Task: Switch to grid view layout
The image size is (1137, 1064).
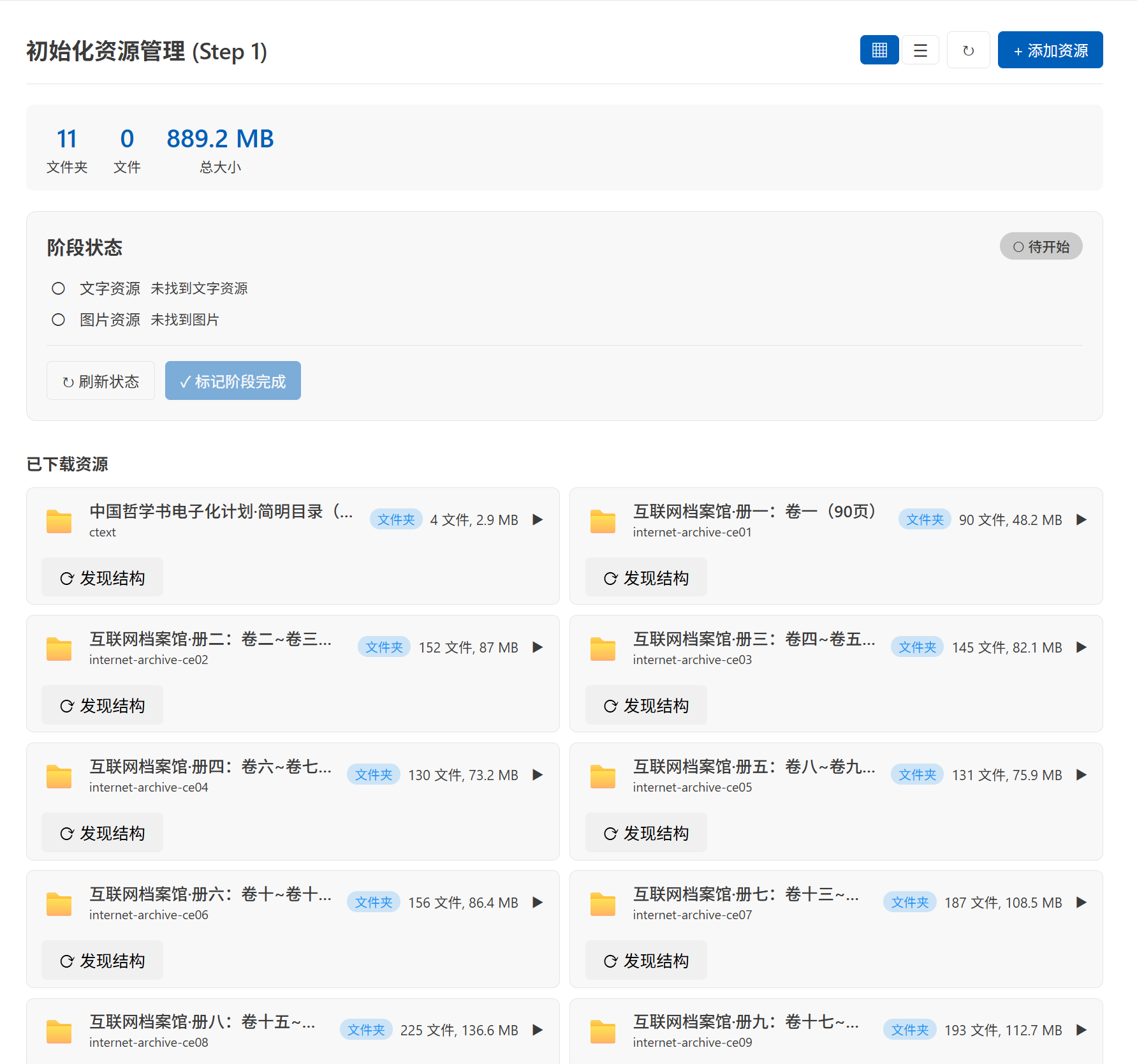Action: 879,50
